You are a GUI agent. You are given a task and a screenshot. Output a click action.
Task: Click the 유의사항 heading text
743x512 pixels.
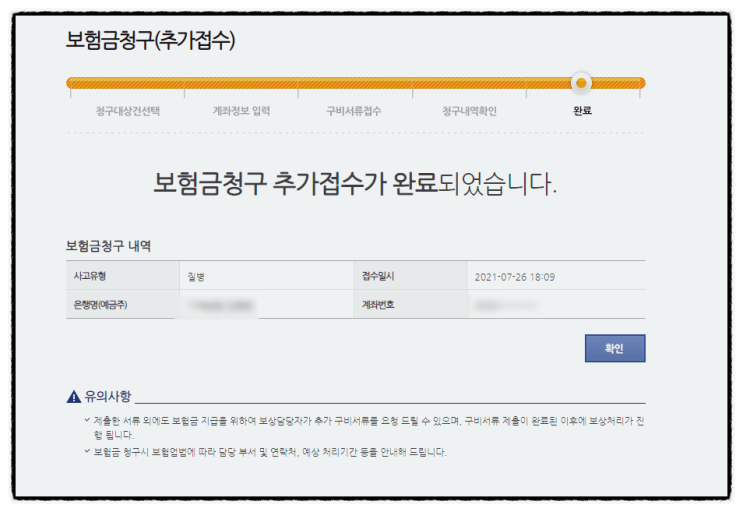point(108,396)
